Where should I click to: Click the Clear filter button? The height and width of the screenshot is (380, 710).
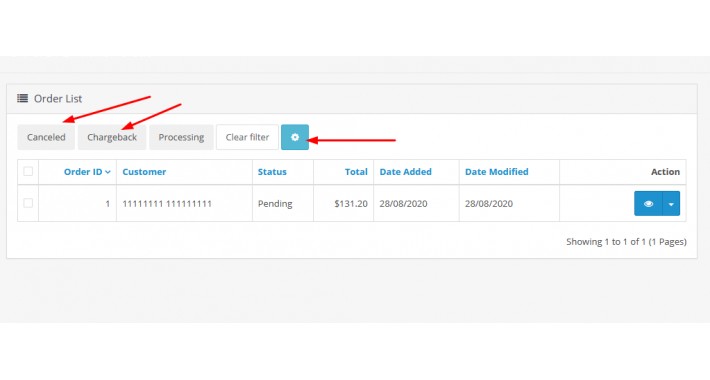[x=247, y=137]
